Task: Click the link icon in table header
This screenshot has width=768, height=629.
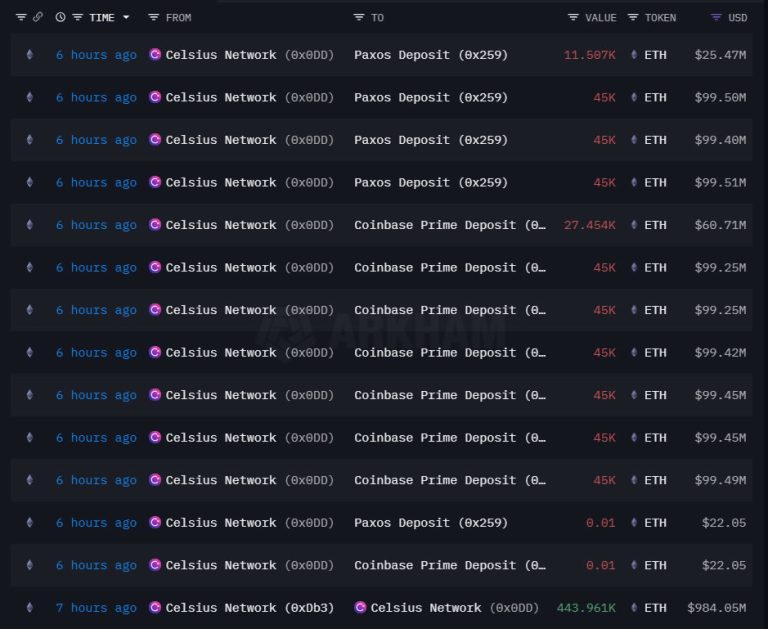Action: [x=38, y=17]
